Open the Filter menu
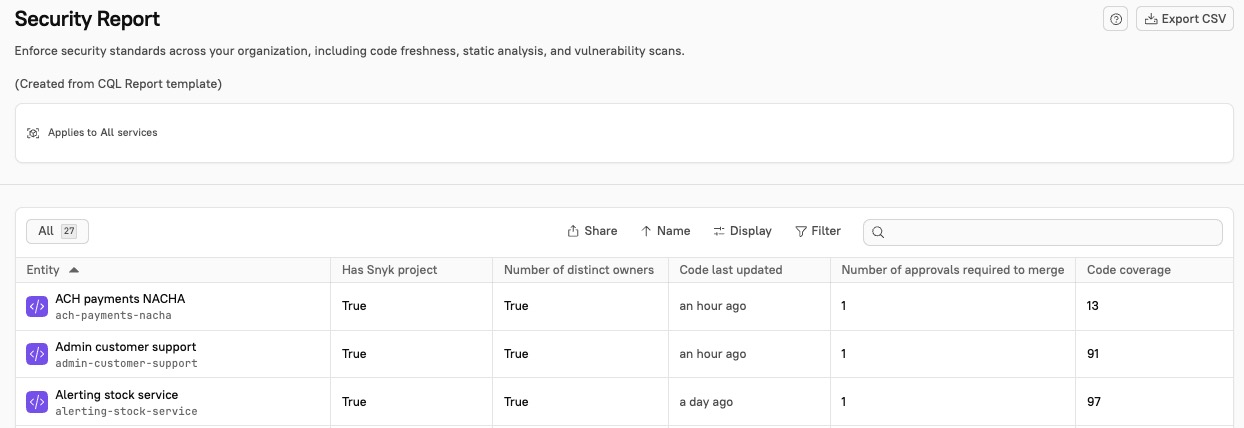 818,231
